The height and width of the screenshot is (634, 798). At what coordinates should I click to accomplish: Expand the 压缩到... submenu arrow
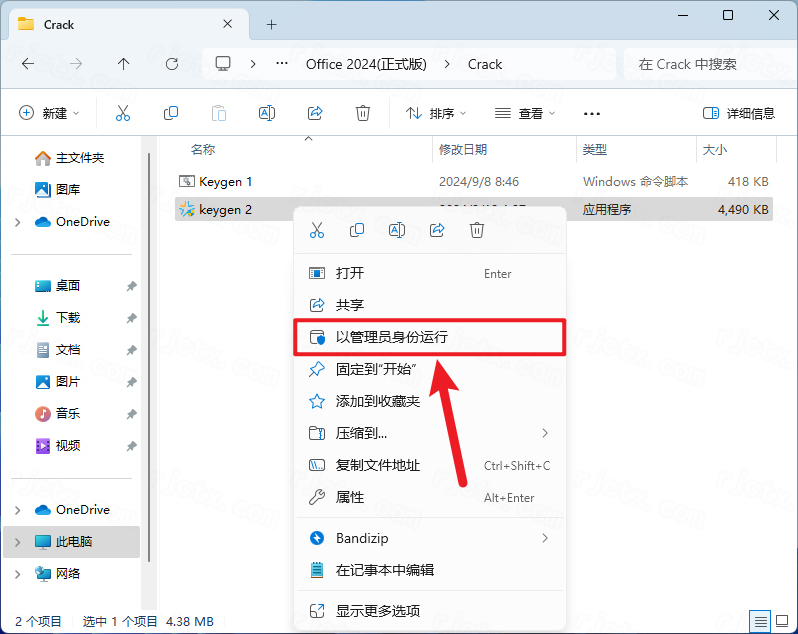pyautogui.click(x=545, y=433)
